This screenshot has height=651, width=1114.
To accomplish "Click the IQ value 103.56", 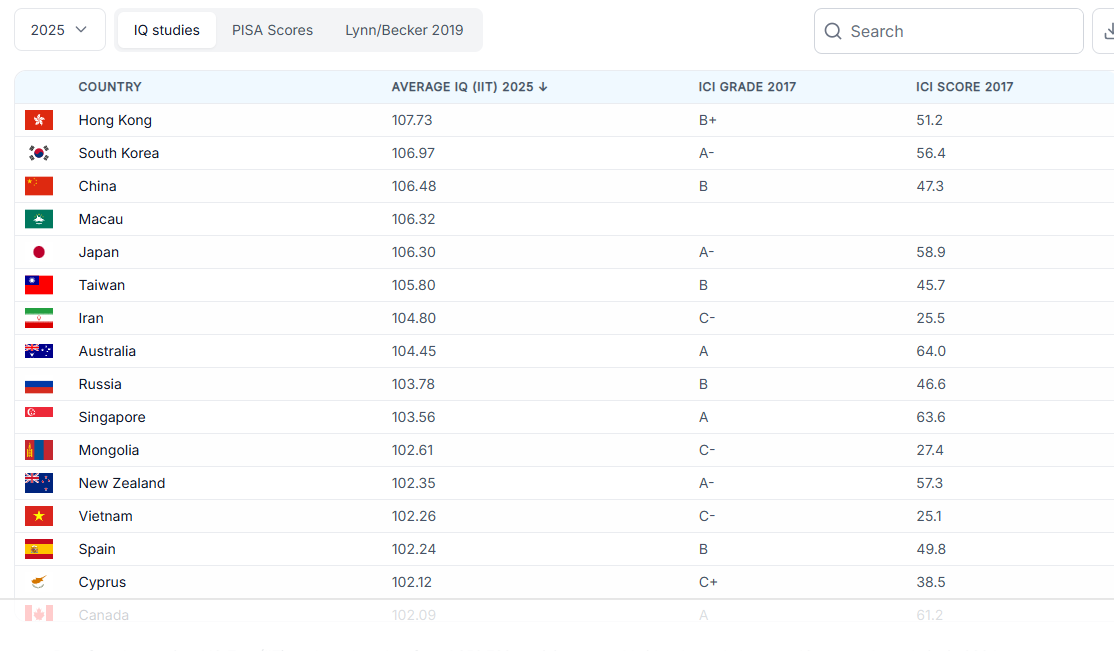I will [x=413, y=417].
